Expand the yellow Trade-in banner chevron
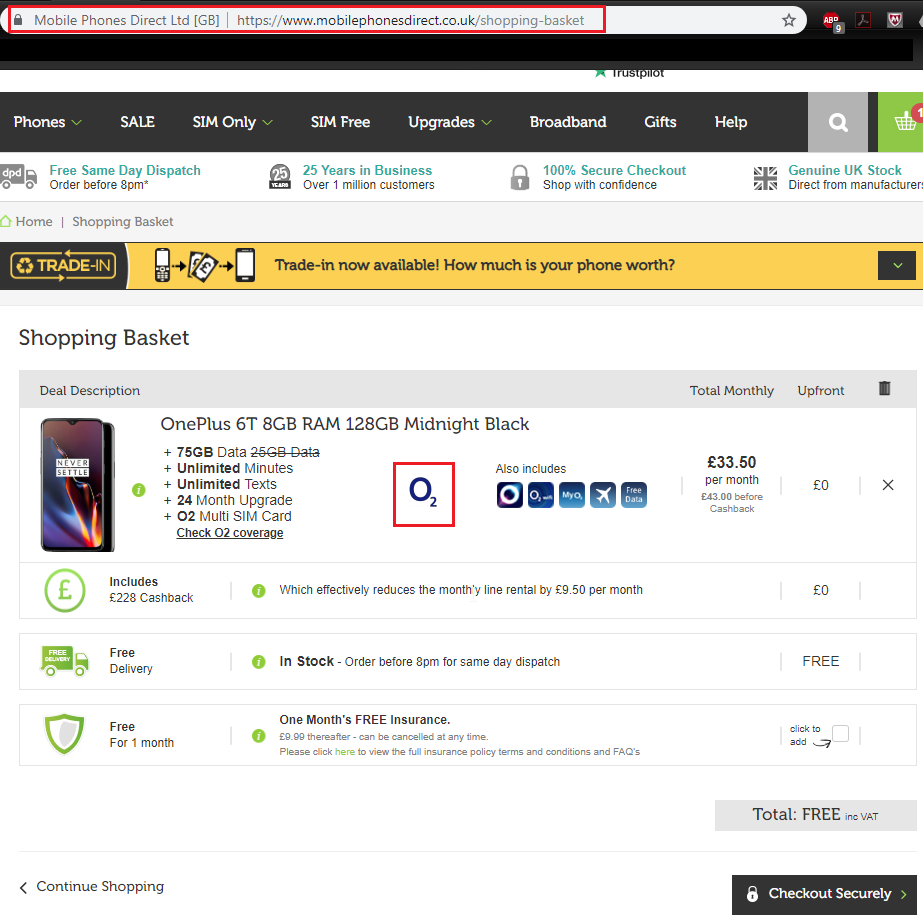This screenshot has height=916, width=923. pyautogui.click(x=897, y=265)
